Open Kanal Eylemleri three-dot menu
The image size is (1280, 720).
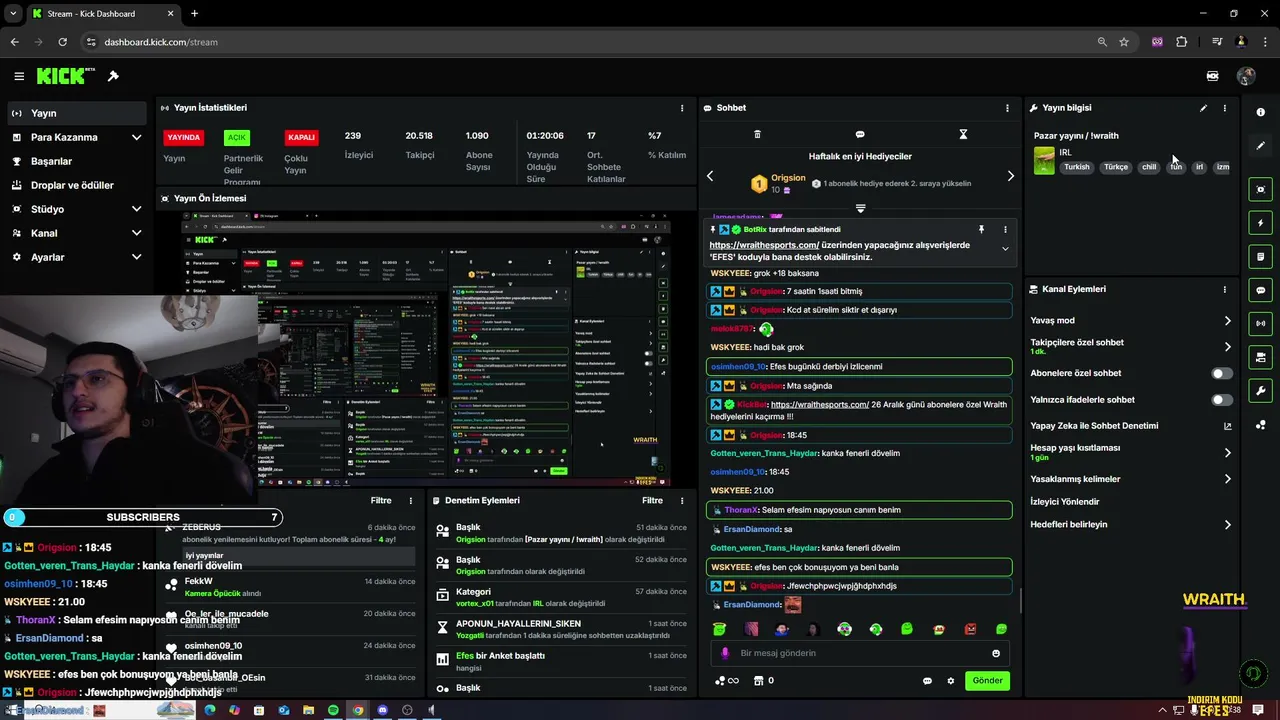pos(1225,289)
